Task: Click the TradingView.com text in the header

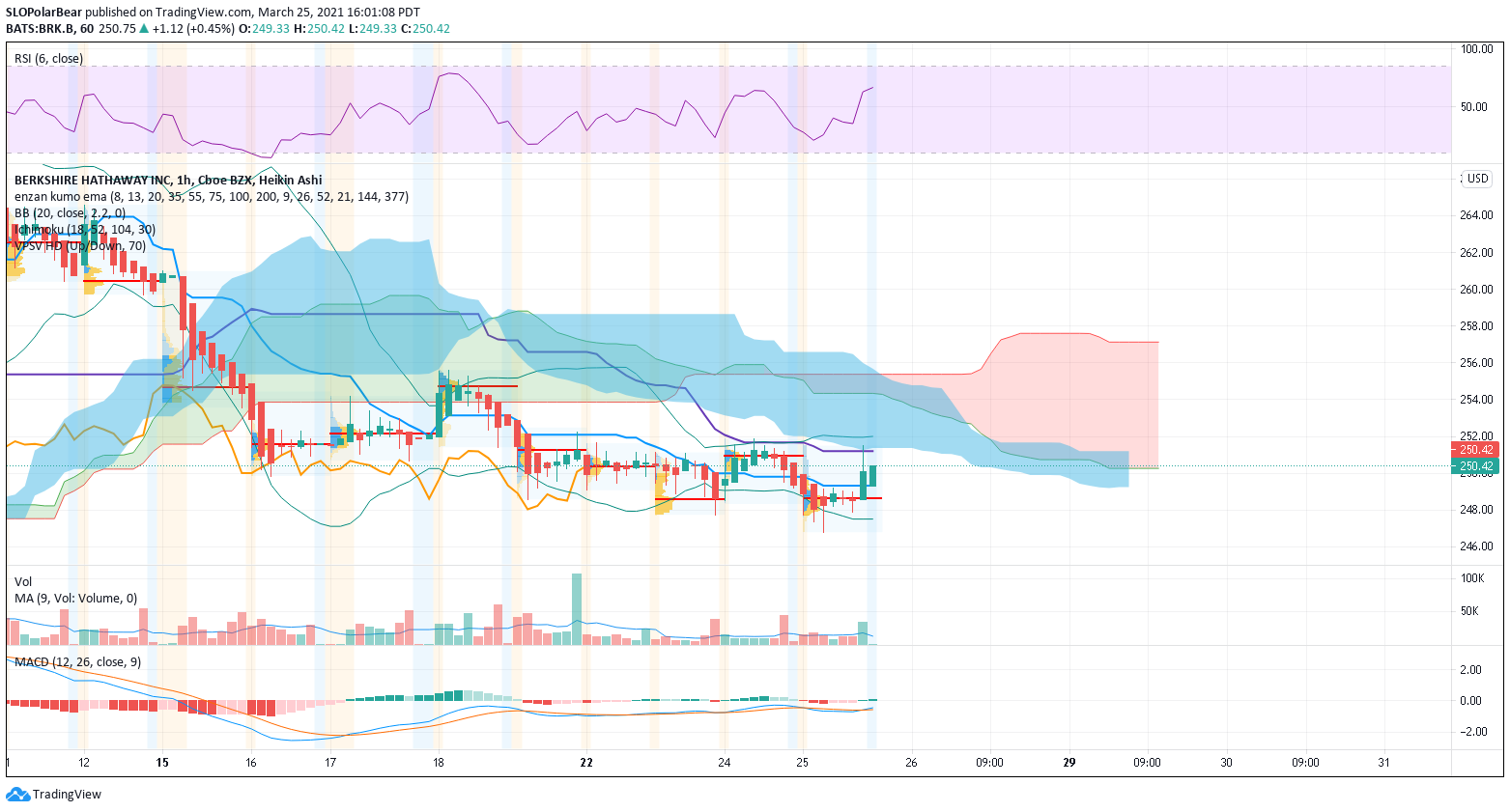Action: [210, 12]
